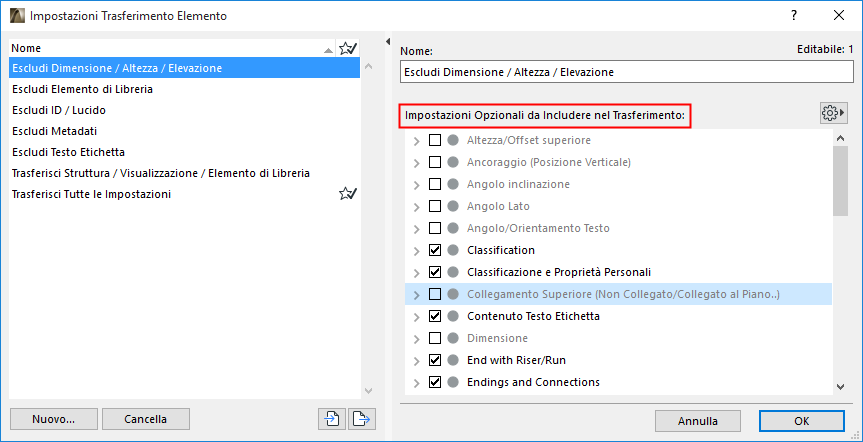Expand the Endings and Connections row
Viewport: 863px width, 442px height.
coord(416,382)
